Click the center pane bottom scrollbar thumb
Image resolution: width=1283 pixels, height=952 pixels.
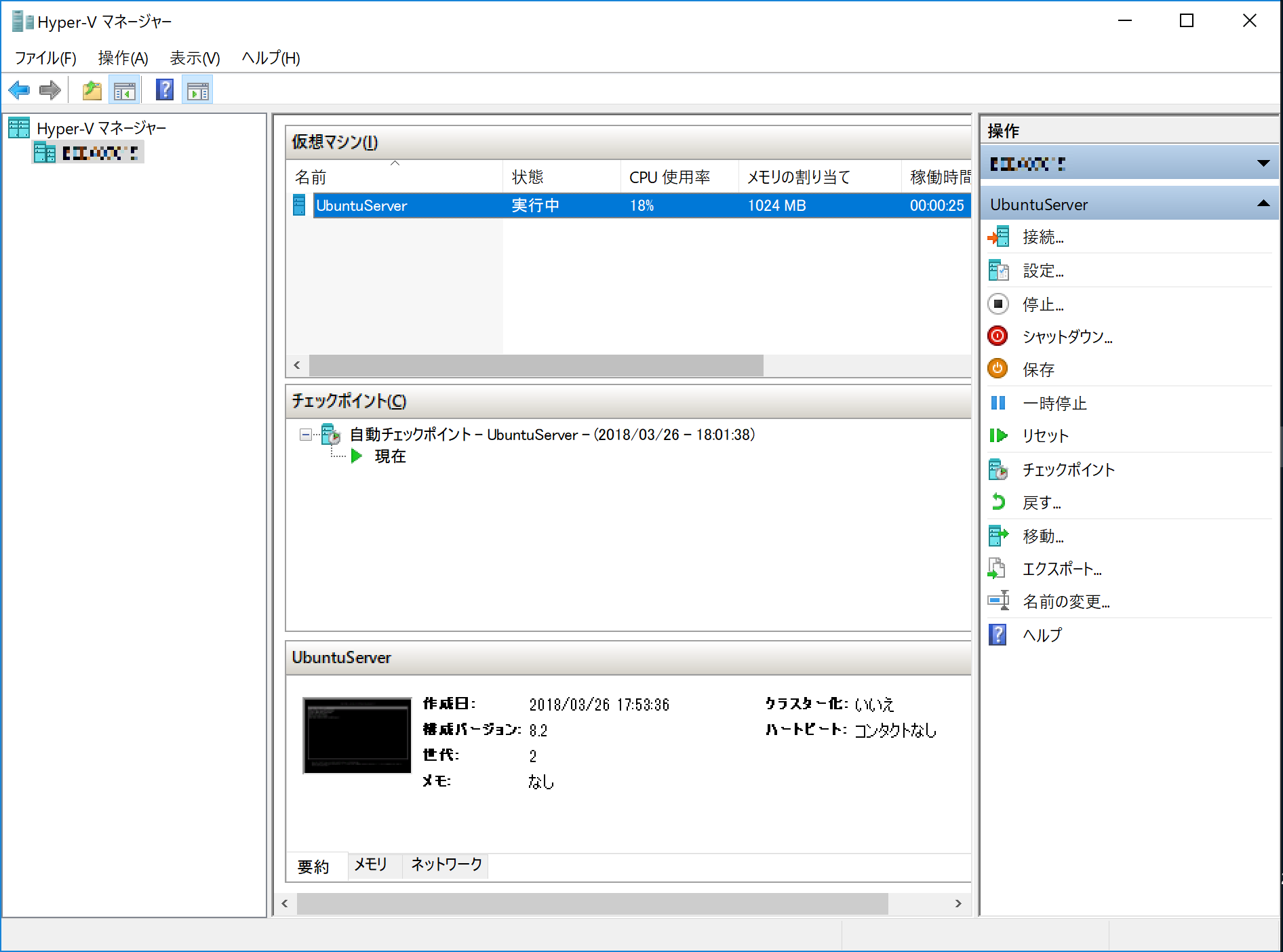click(x=592, y=903)
